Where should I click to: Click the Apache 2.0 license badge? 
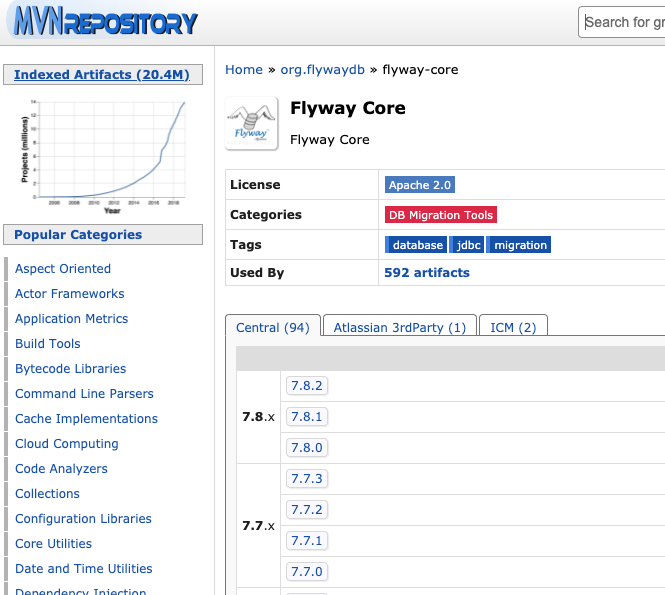pyautogui.click(x=420, y=185)
